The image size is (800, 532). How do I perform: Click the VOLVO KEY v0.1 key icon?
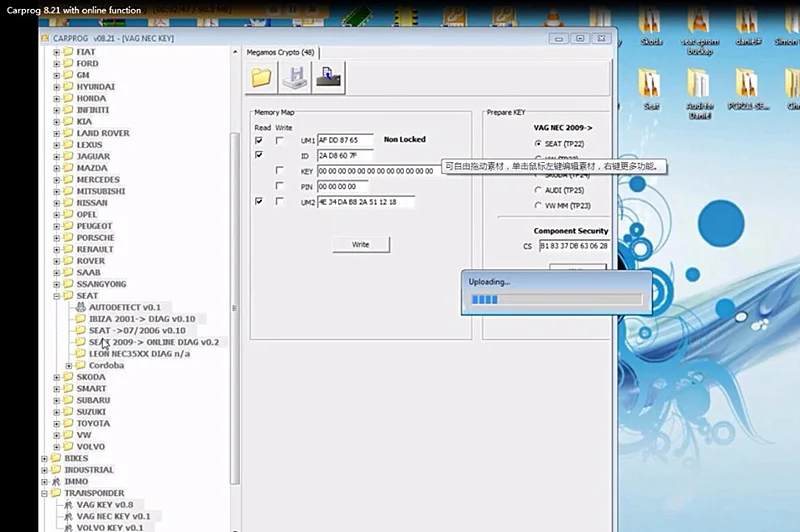tap(68, 528)
